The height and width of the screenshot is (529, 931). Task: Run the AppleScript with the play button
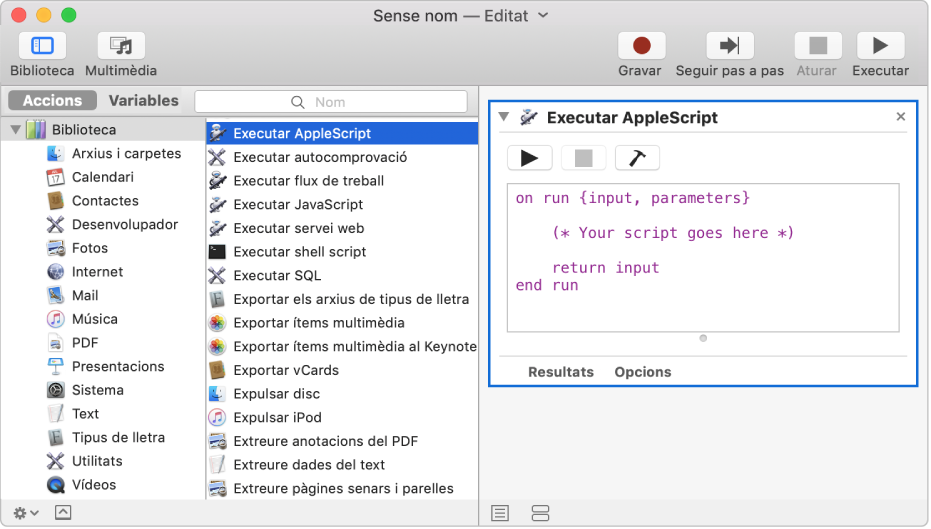tap(529, 158)
